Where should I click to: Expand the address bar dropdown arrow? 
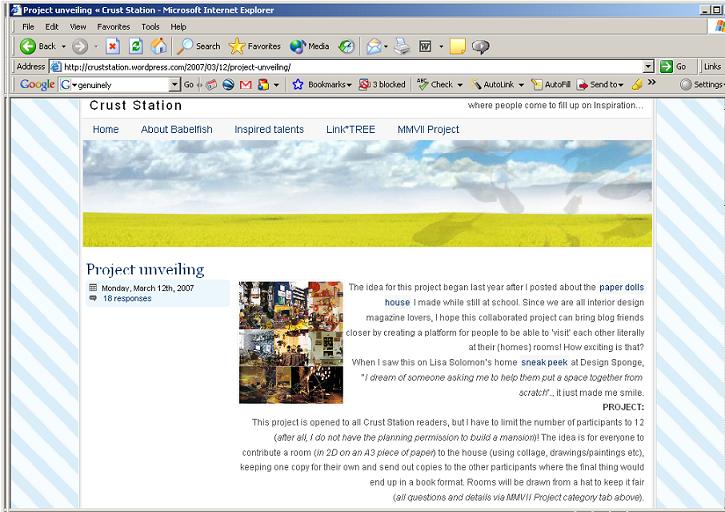click(649, 66)
